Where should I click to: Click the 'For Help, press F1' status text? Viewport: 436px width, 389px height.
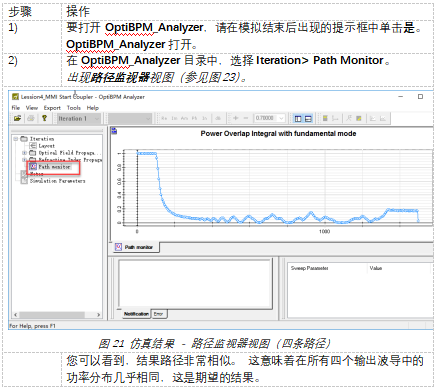tap(32, 326)
